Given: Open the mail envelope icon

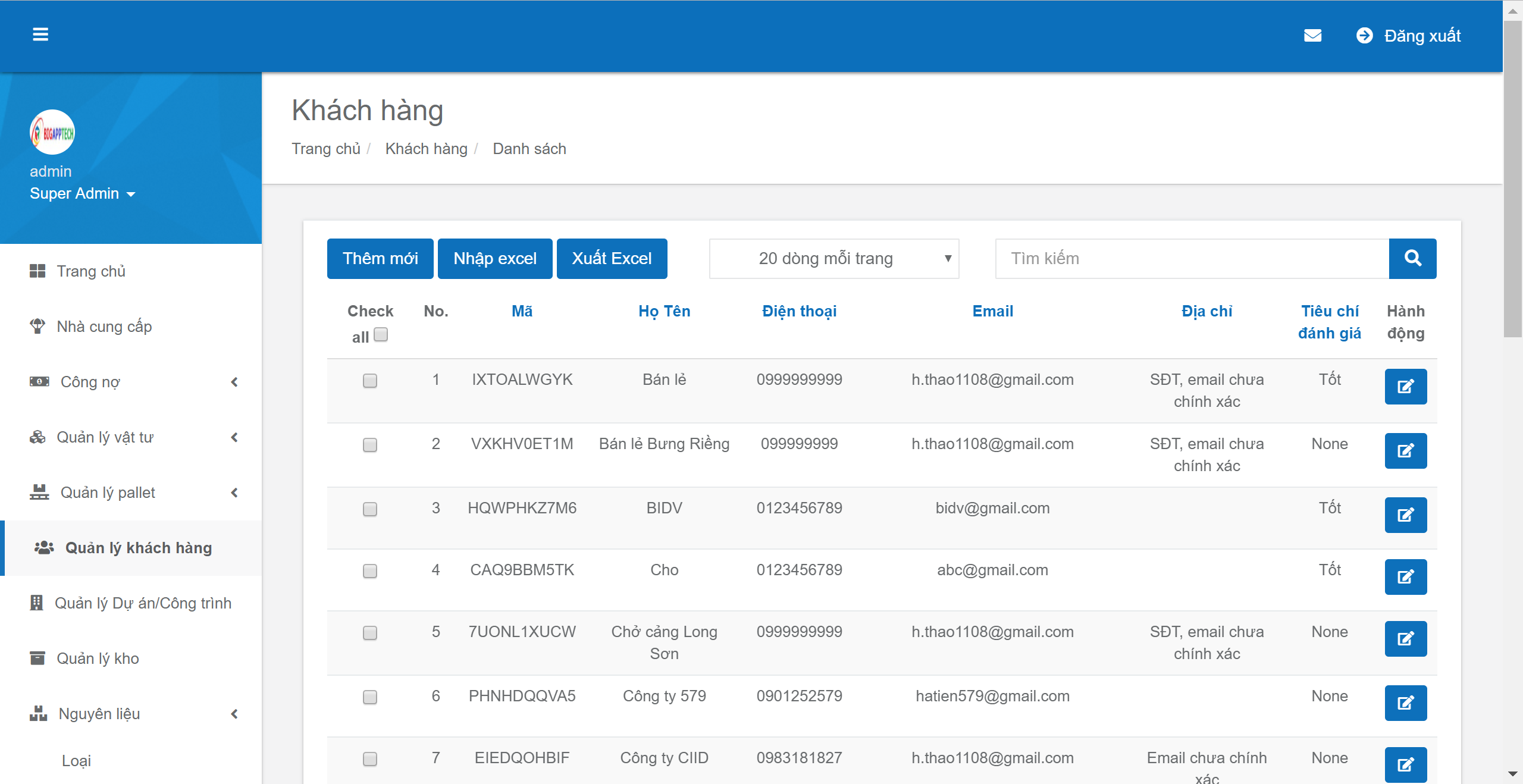Looking at the screenshot, I should point(1312,36).
